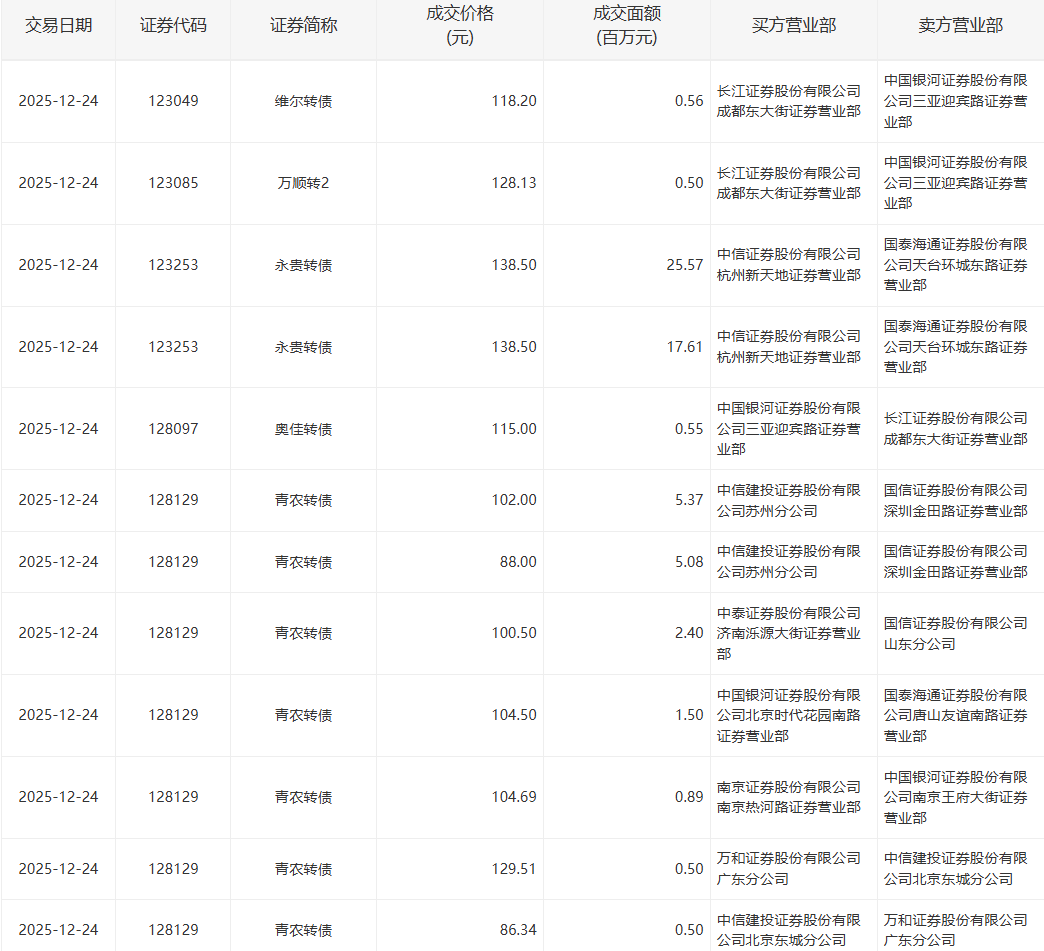
Task: Select security code 128097
Action: point(173,429)
